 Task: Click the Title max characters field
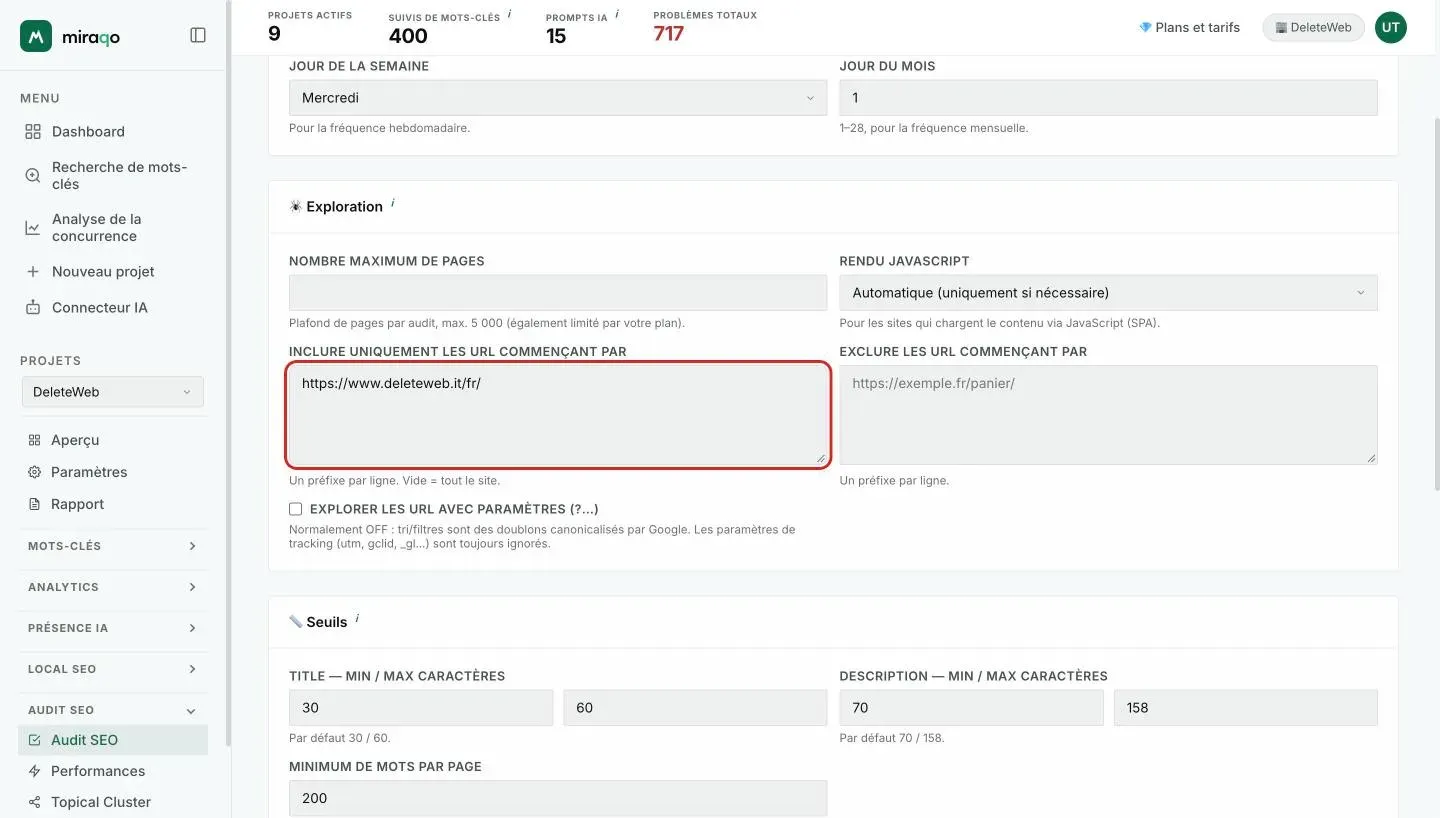[695, 708]
